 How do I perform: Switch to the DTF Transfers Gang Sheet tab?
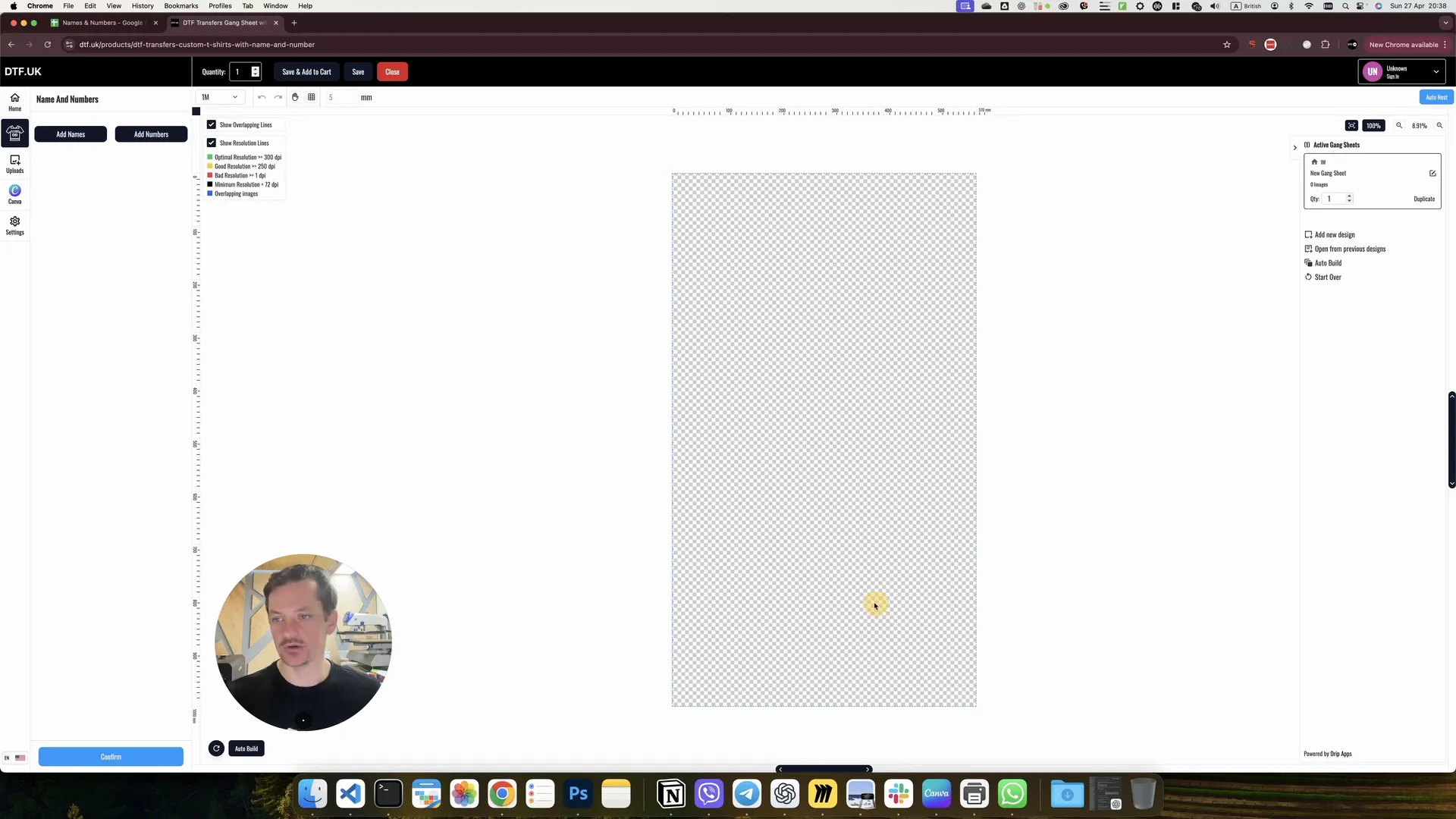point(224,23)
